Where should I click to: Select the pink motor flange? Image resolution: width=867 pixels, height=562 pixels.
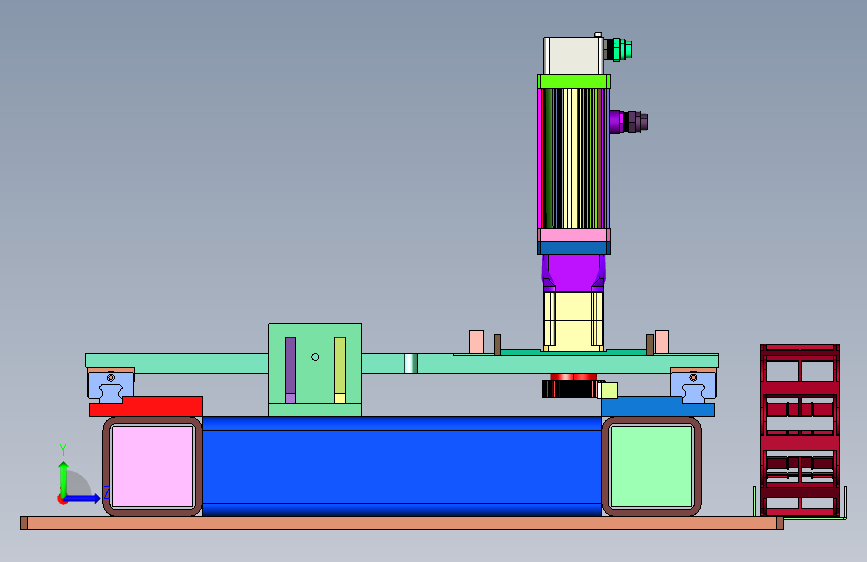(574, 235)
